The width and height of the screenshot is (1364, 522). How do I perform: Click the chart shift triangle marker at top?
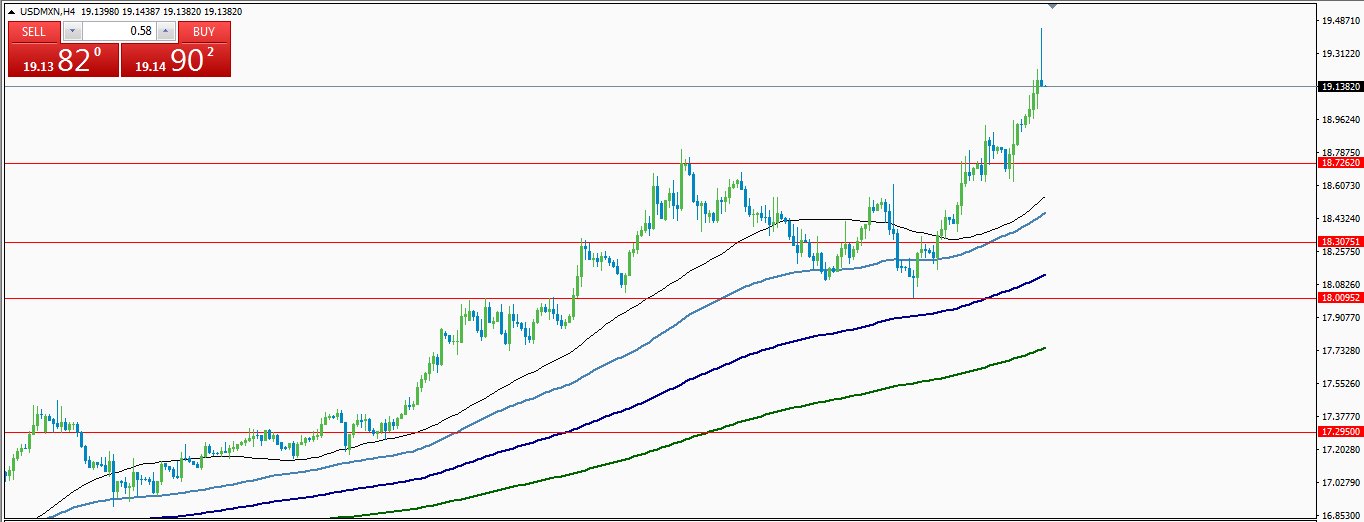coord(1053,7)
